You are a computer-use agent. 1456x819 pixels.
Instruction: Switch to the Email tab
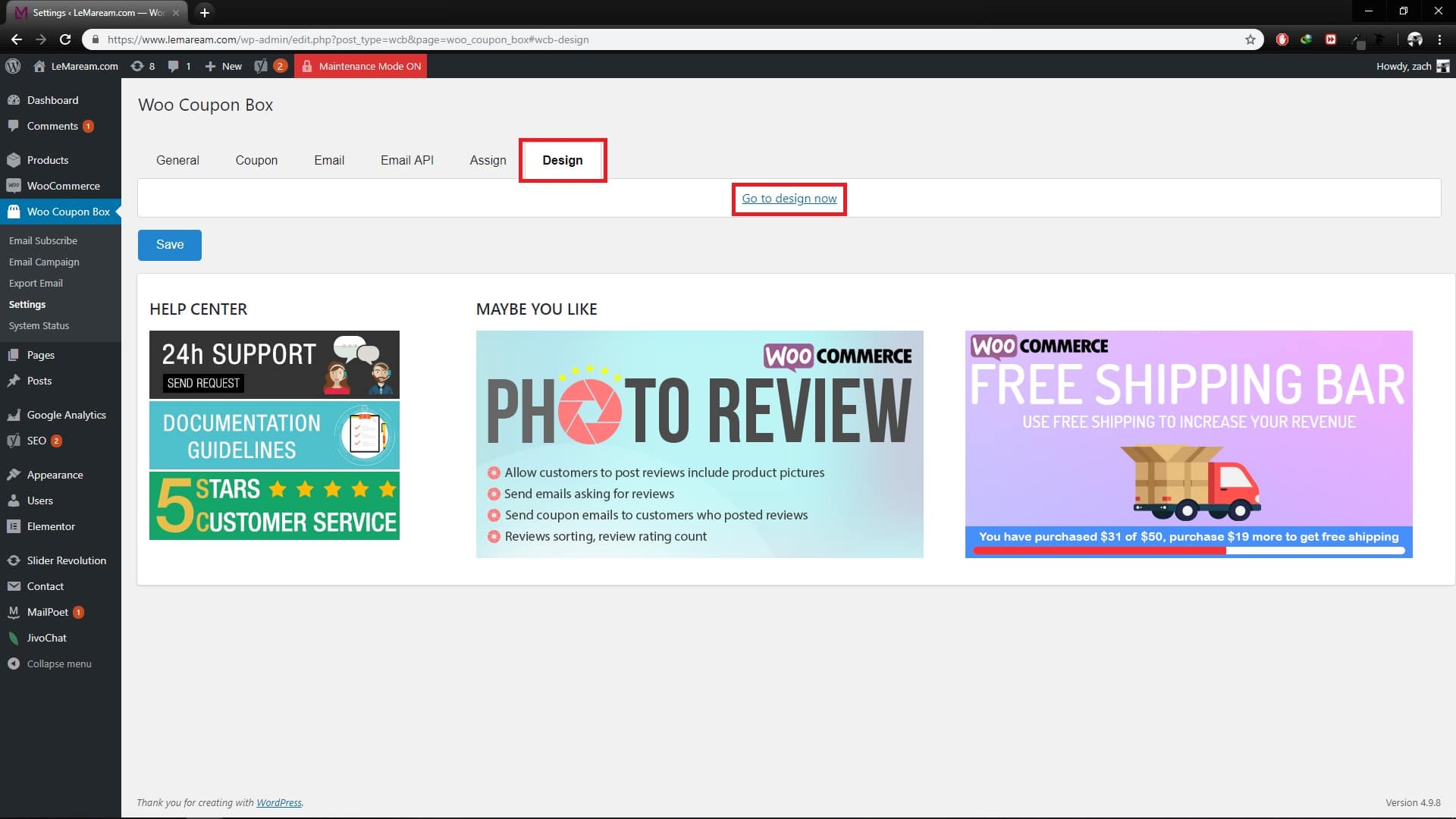tap(329, 160)
